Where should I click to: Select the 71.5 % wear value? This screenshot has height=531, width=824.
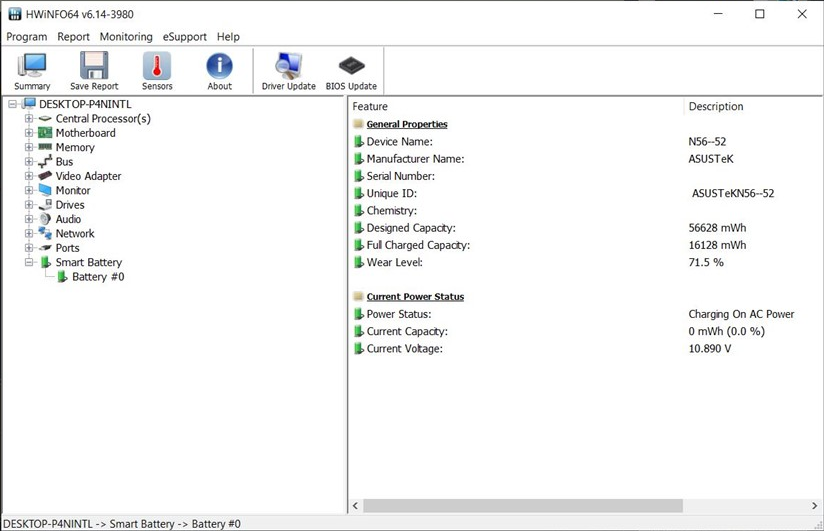coord(706,262)
